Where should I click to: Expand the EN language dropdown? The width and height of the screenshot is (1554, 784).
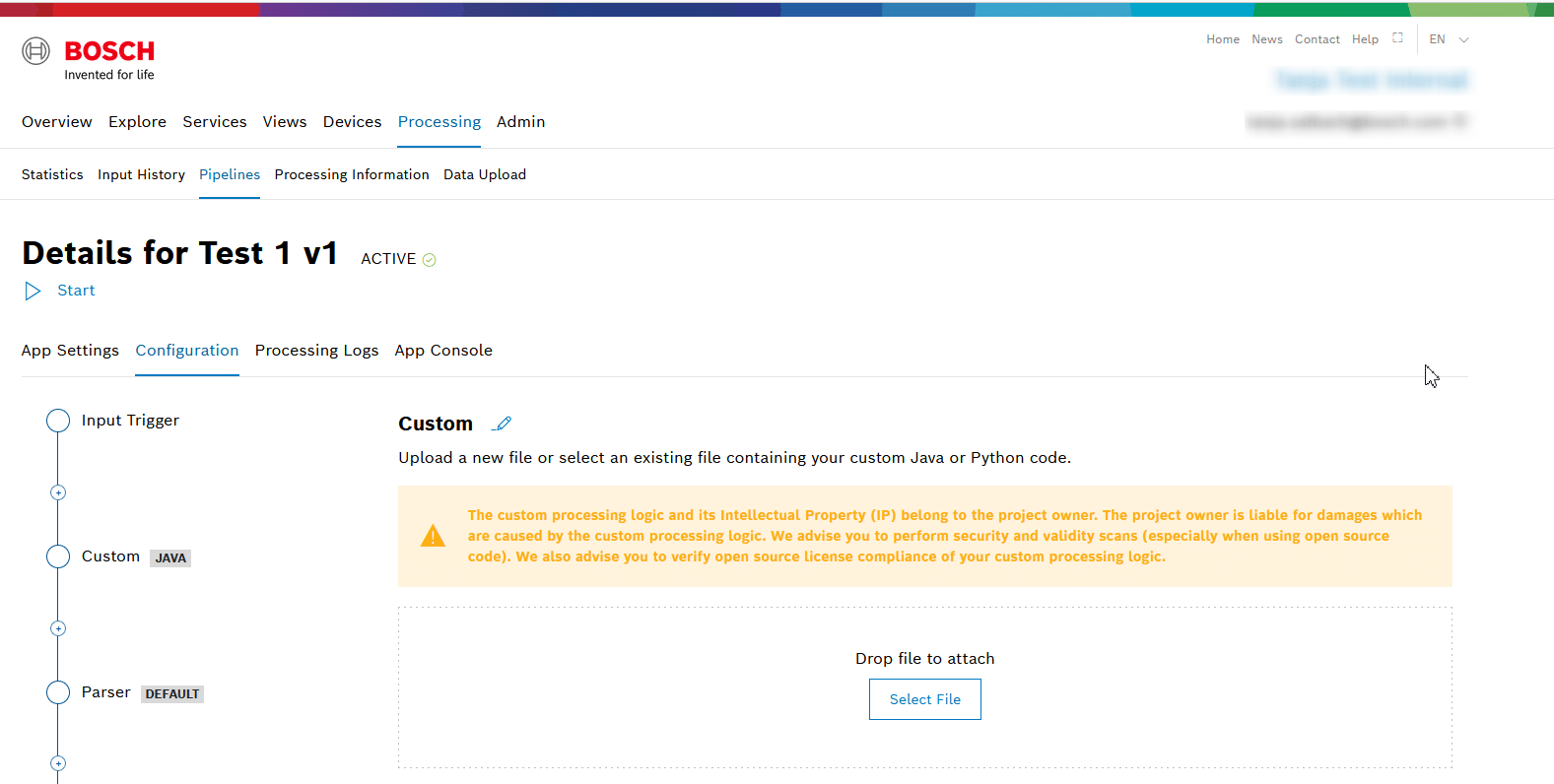coord(1449,39)
